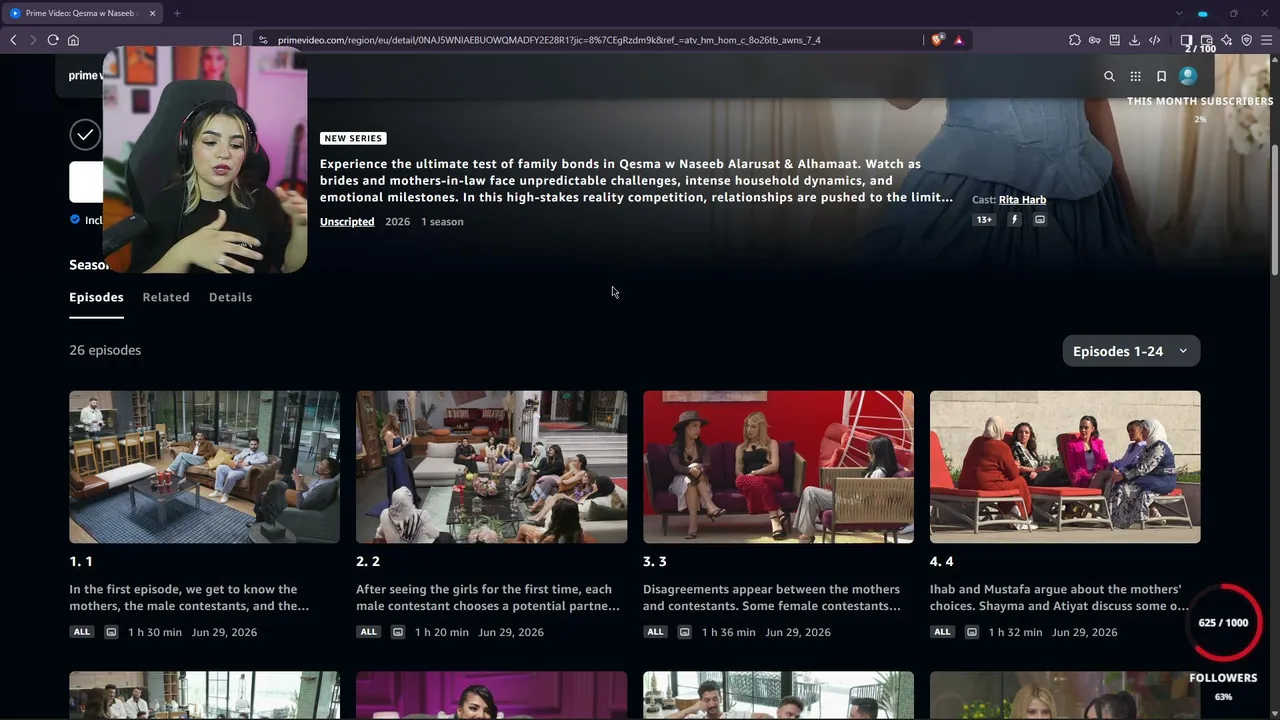Select the Prime Video: Qesma w Naseeb tab

[84, 13]
